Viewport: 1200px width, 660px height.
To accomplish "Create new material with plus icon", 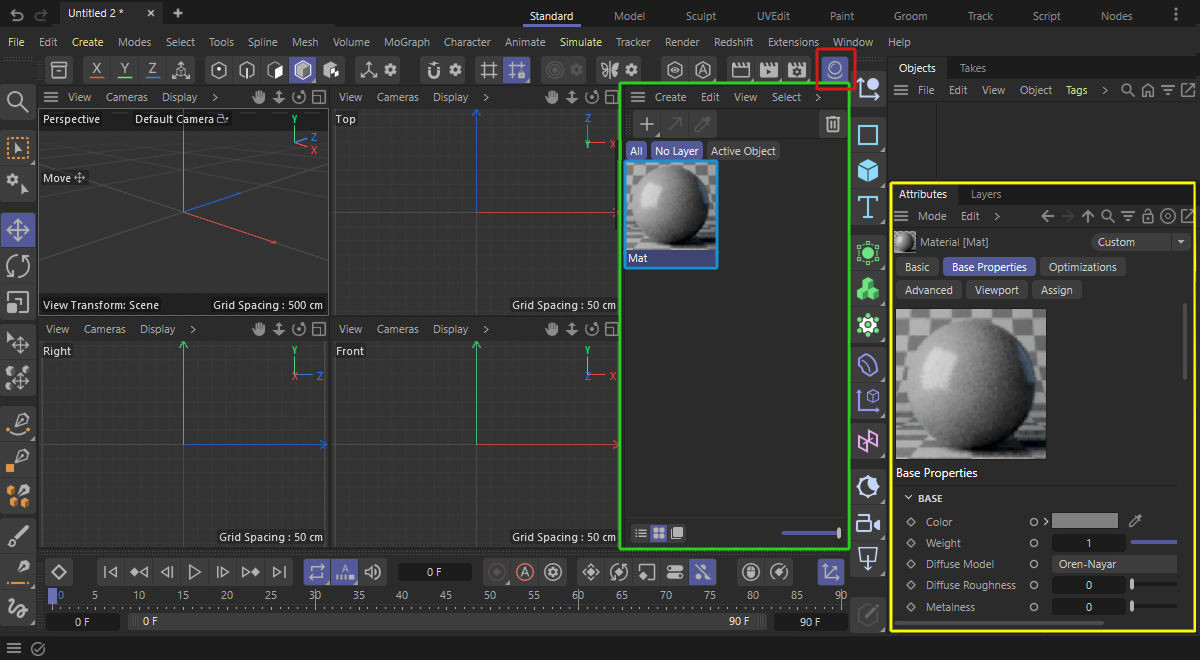I will [647, 124].
